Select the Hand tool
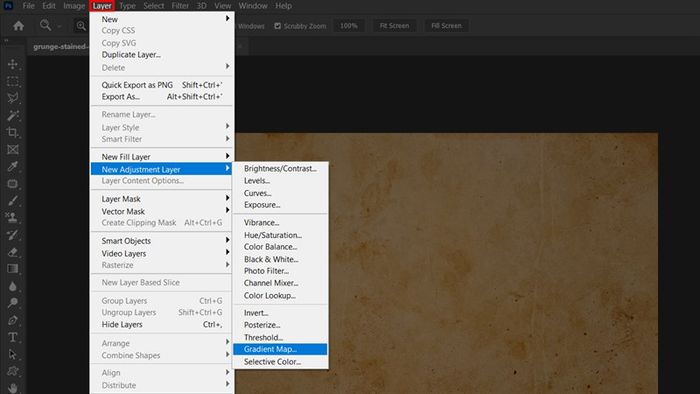This screenshot has height=394, width=700. pos(12,388)
